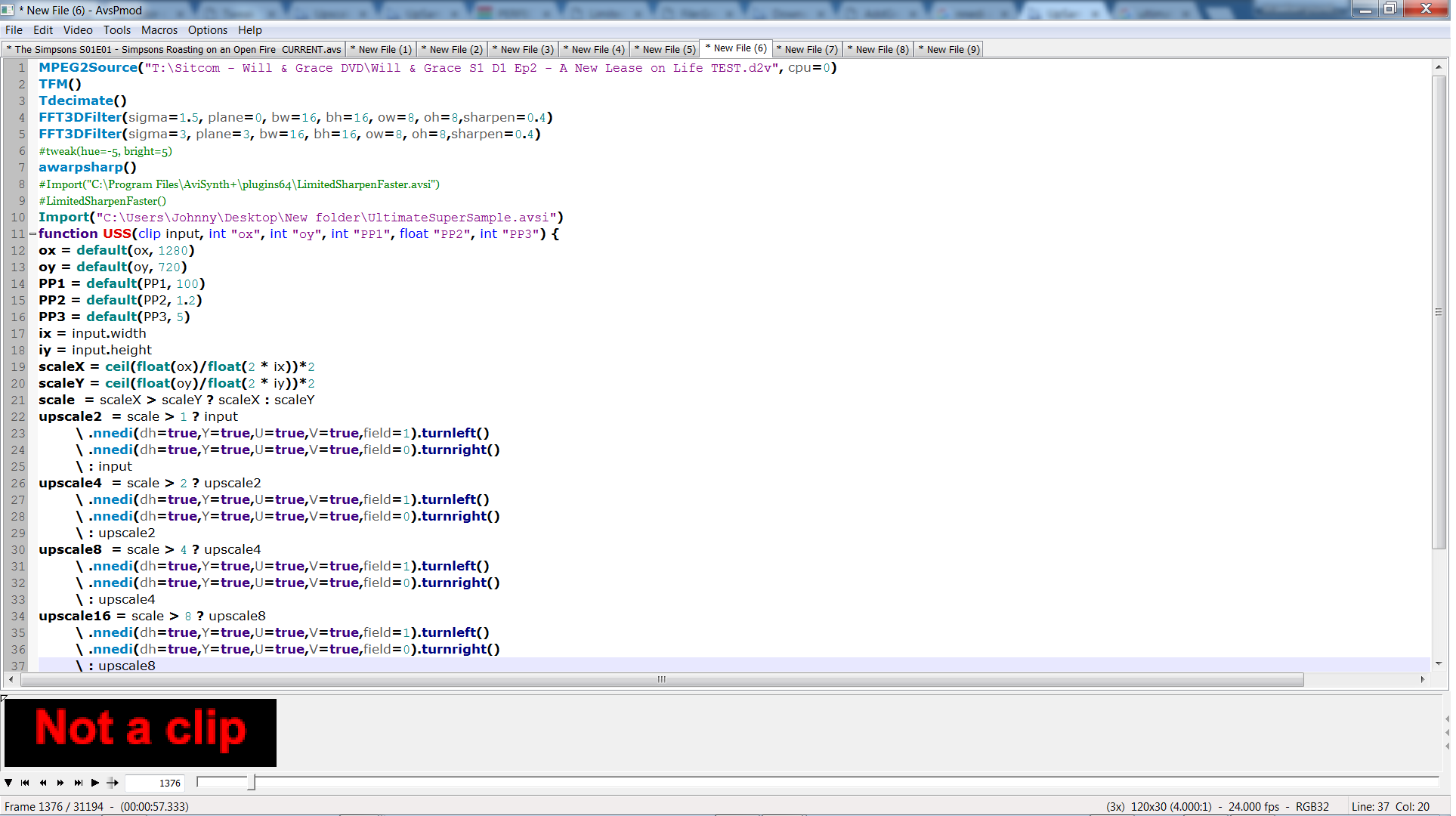Click the external player arrow icon

pyautogui.click(x=113, y=783)
